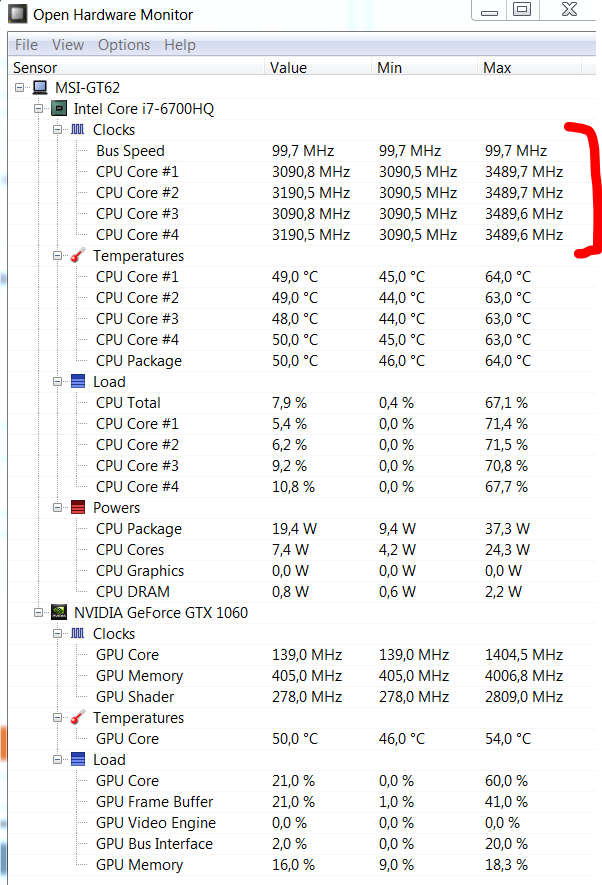Click the 4006,8 MHz GPU Memory max value
This screenshot has width=602, height=885.
524,676
